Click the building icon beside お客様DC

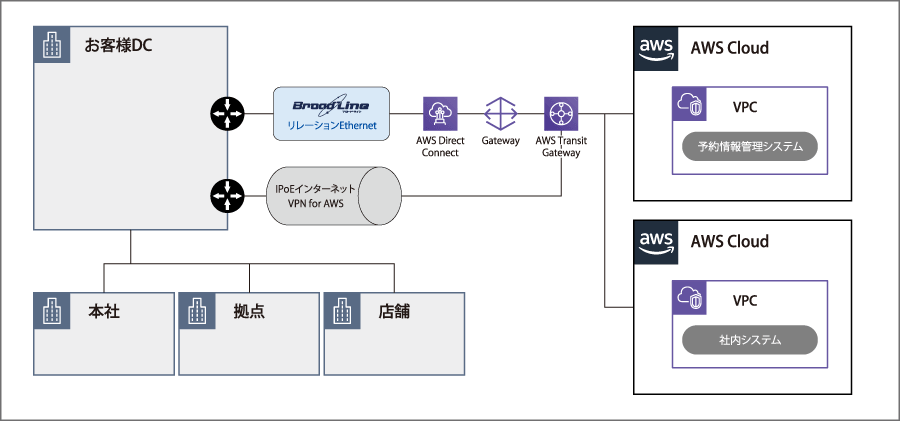[52, 45]
